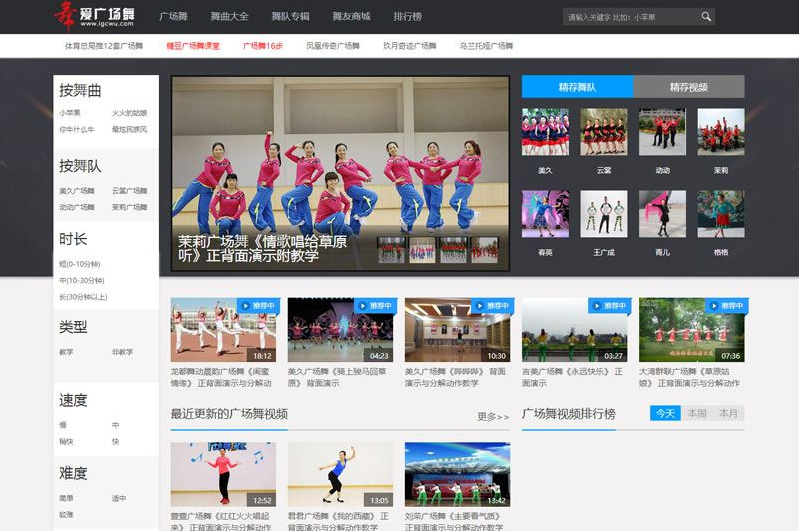Image resolution: width=799 pixels, height=531 pixels.
Task: Open the 茉莉 dance team thumbnail
Action: [x=721, y=131]
